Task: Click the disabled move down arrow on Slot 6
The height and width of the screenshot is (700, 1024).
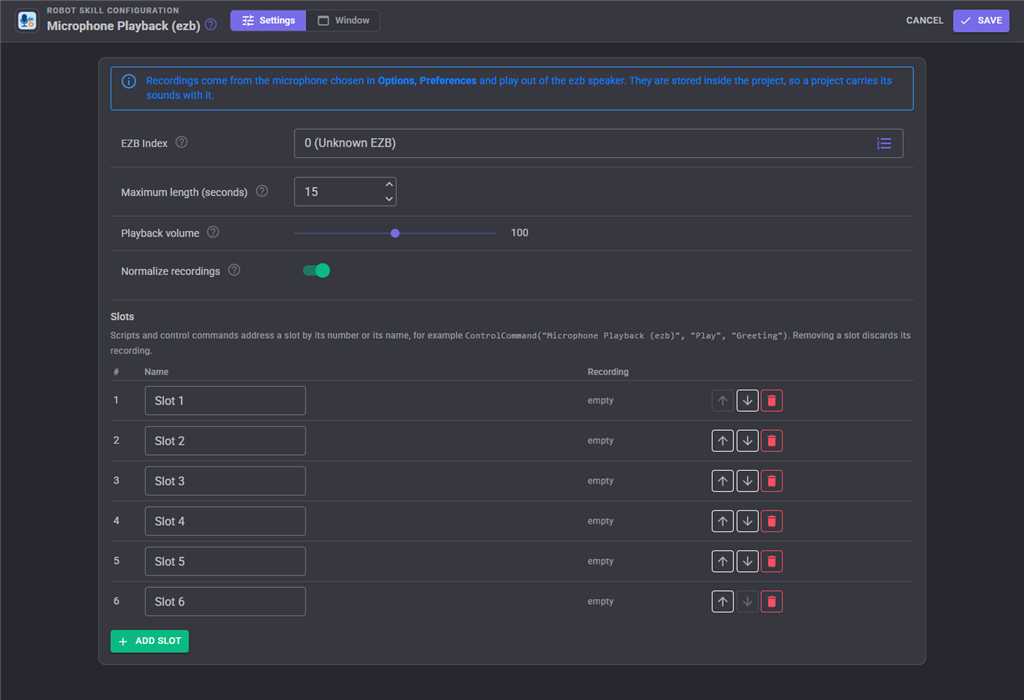Action: tap(747, 601)
